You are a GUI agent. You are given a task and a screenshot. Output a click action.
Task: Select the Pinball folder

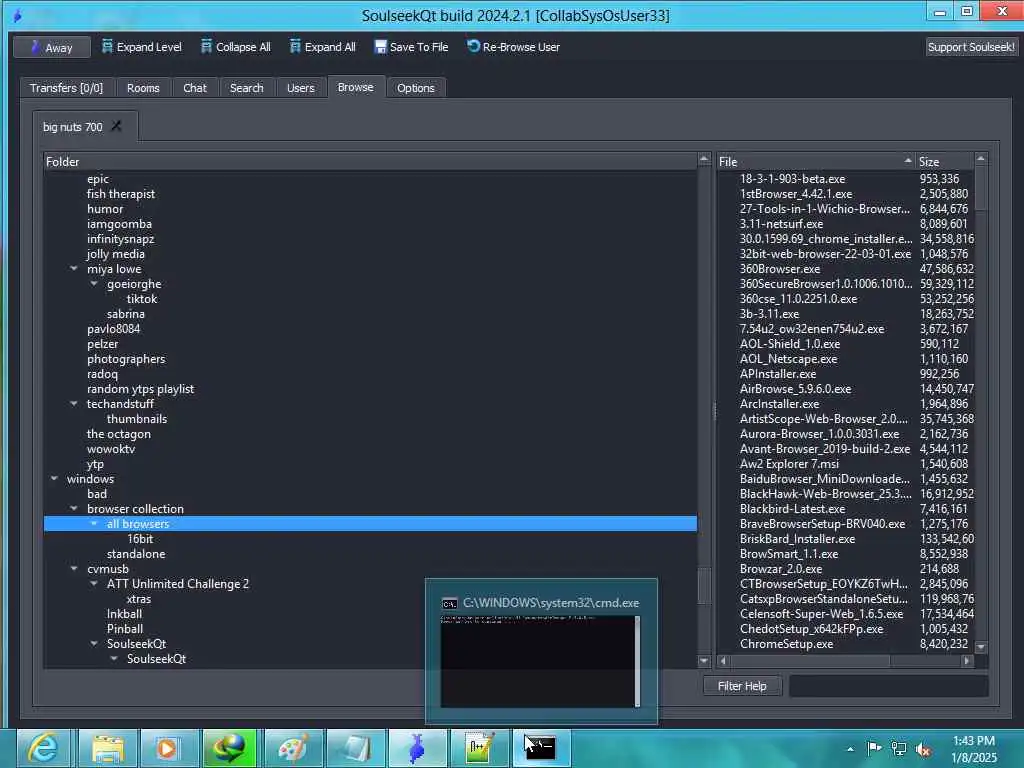click(125, 629)
